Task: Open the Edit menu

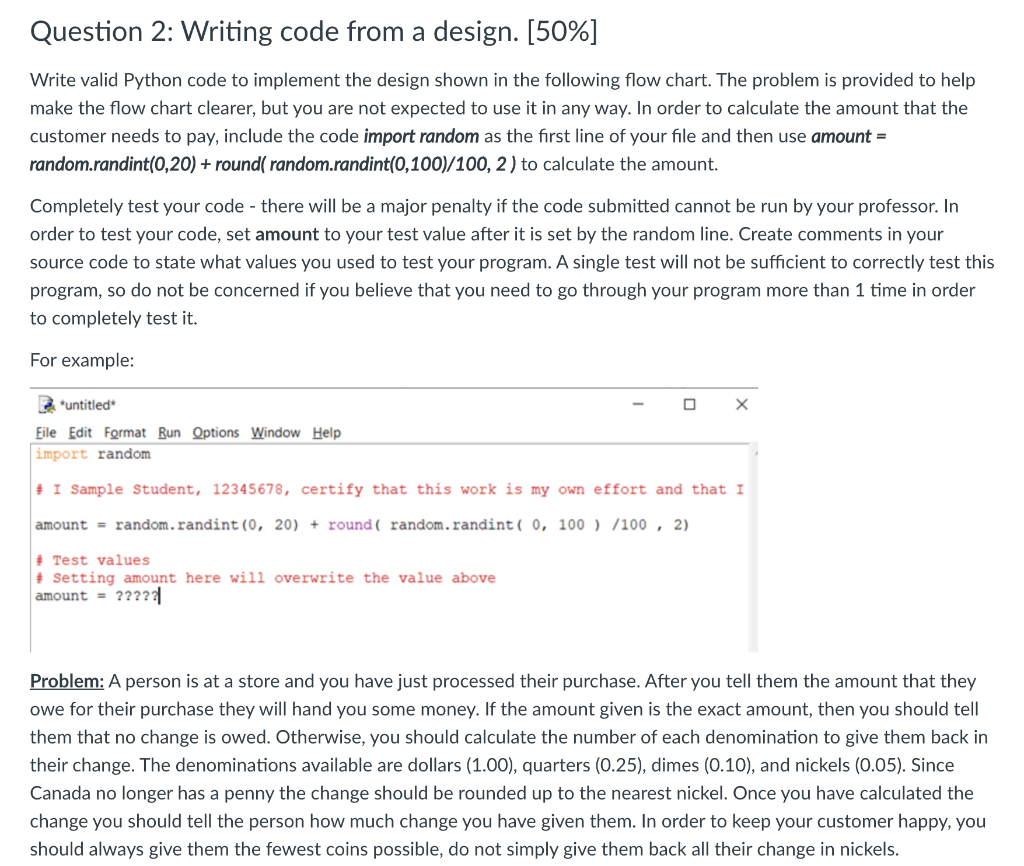Action: pyautogui.click(x=80, y=432)
